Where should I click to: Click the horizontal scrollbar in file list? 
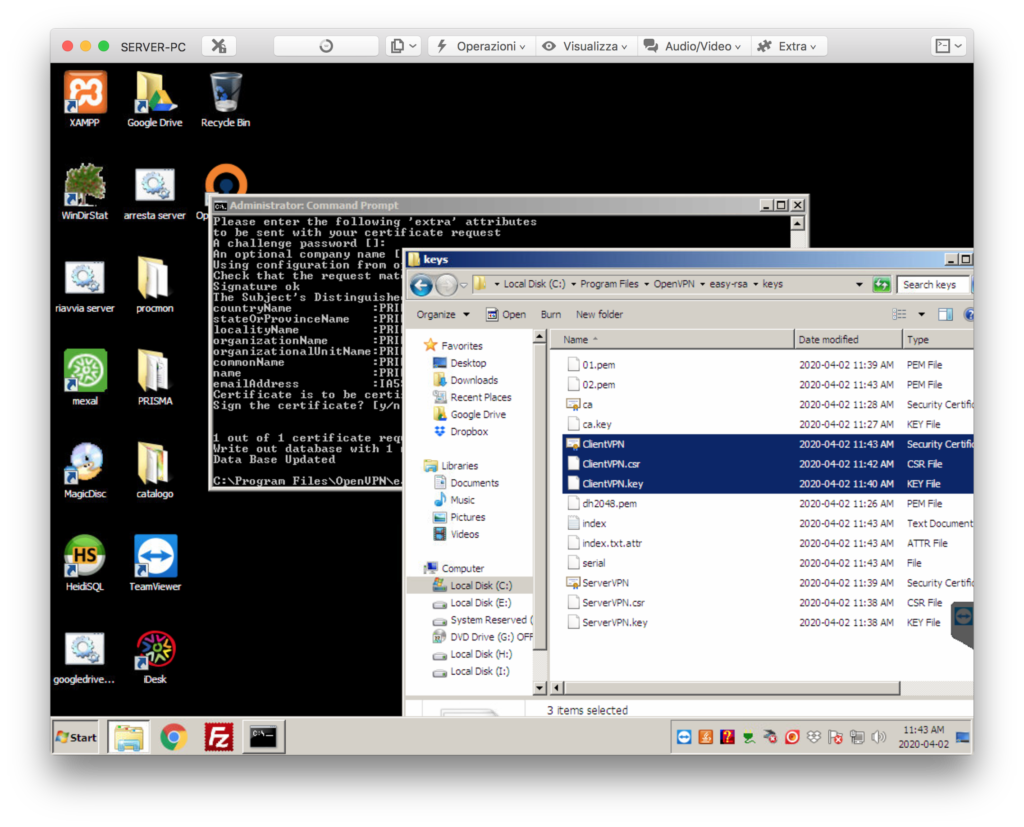click(x=731, y=688)
